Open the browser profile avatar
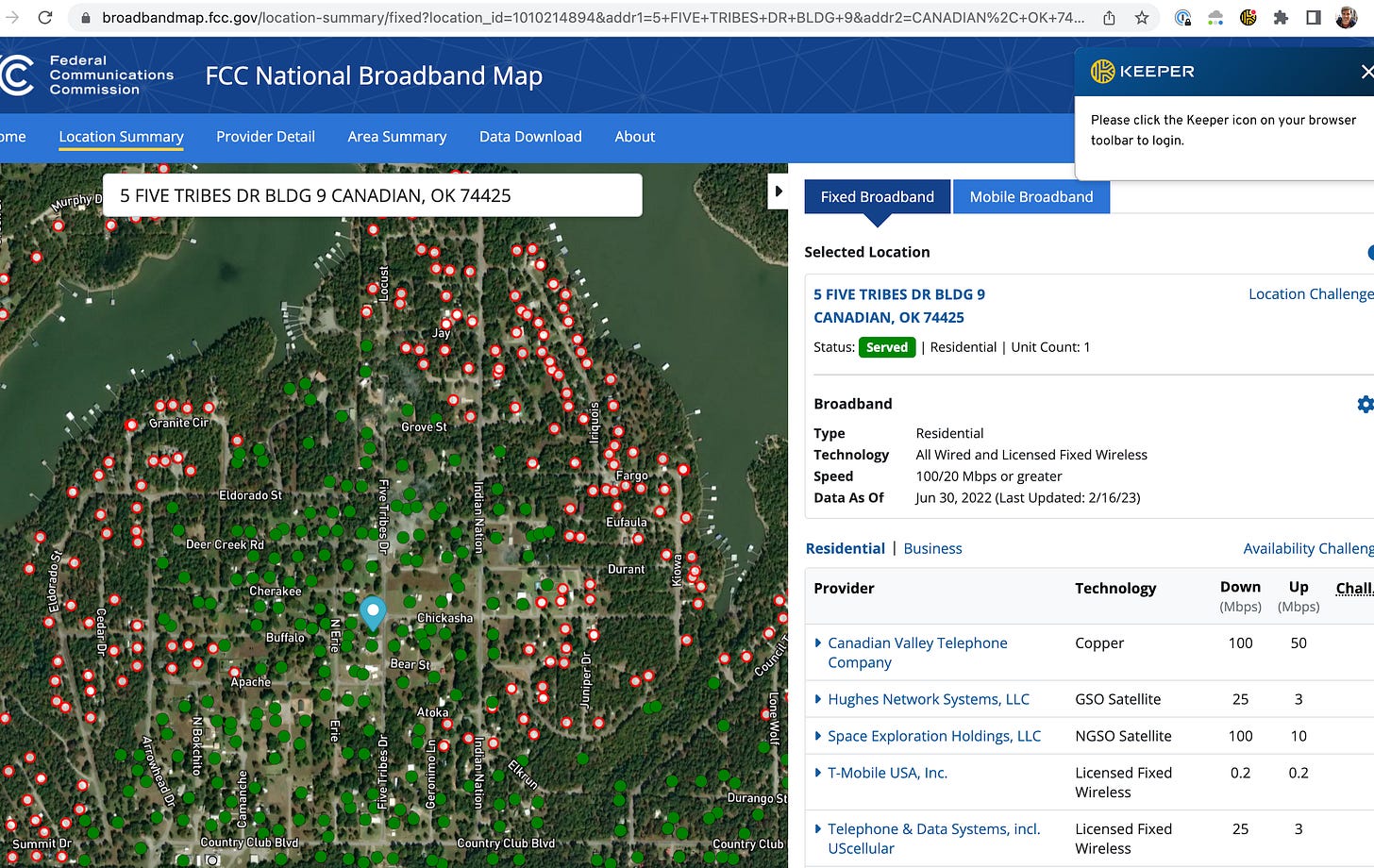This screenshot has height=868, width=1374. point(1347,17)
